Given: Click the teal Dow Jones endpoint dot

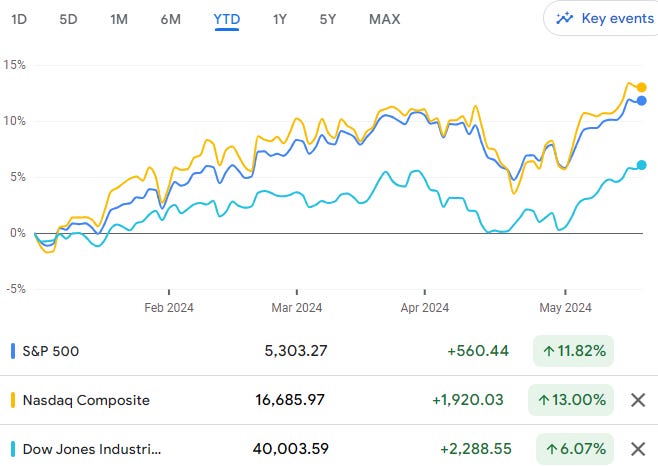Looking at the screenshot, I should coord(641,165).
